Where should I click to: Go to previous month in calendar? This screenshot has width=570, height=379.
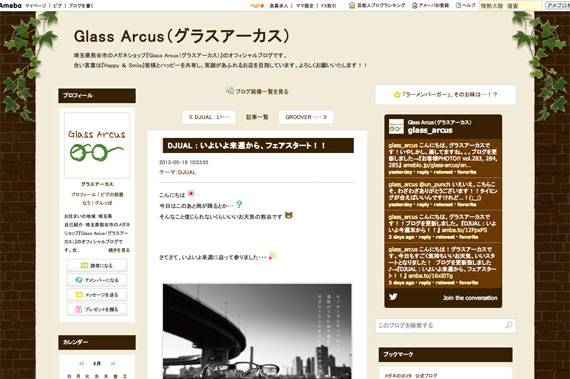pos(81,363)
